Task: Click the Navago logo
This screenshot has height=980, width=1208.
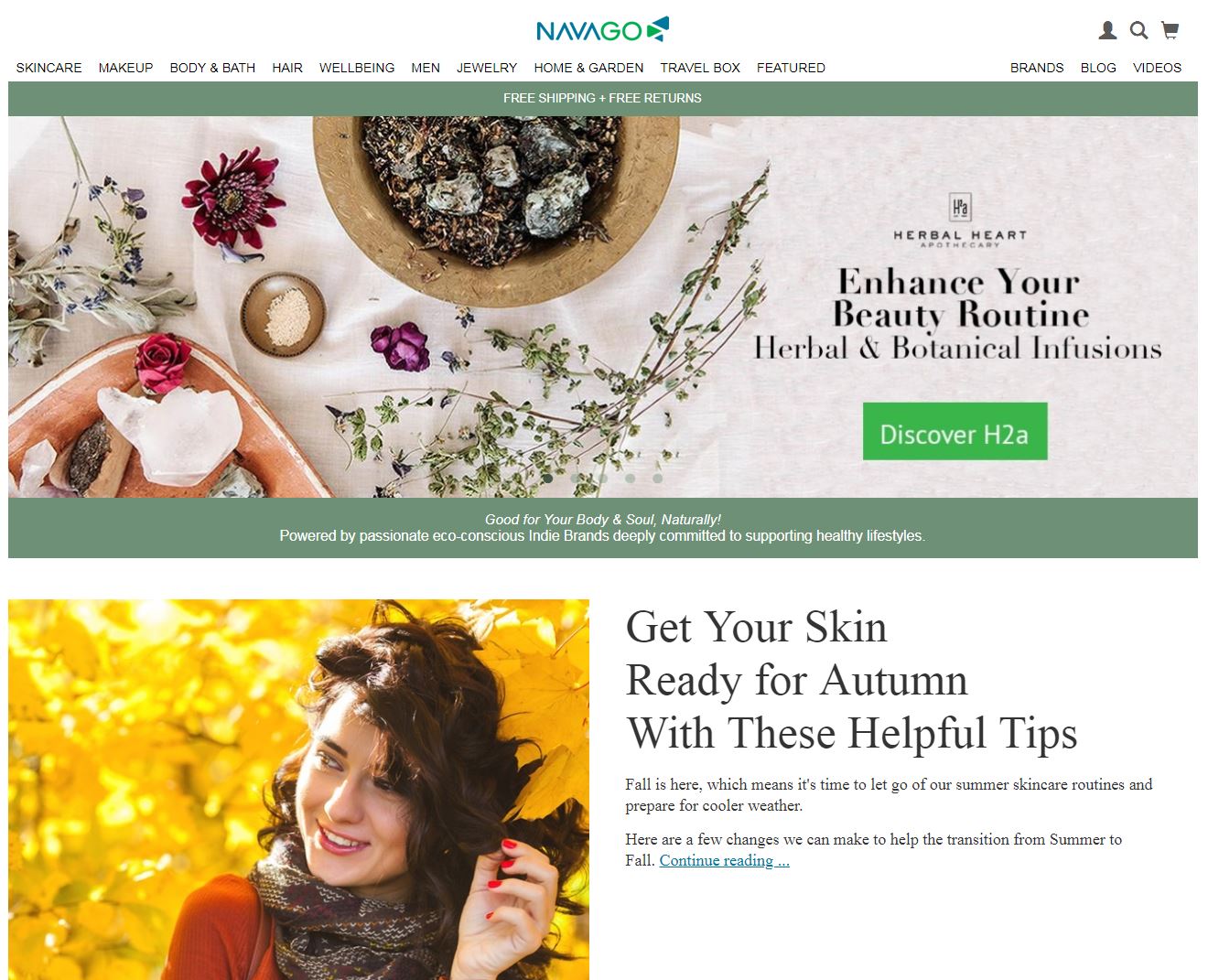Action: [603, 30]
